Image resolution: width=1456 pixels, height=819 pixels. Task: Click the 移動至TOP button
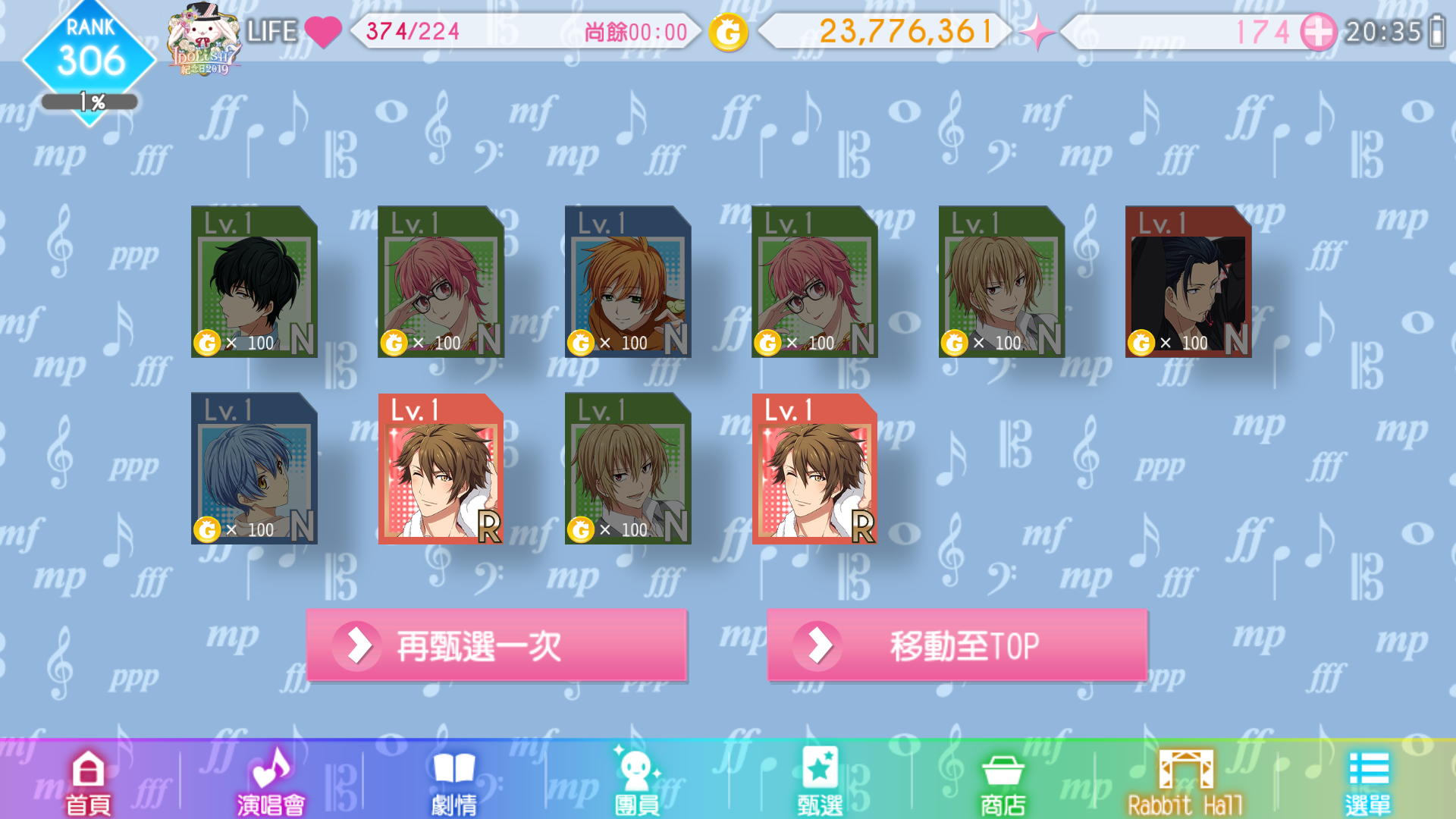point(957,645)
